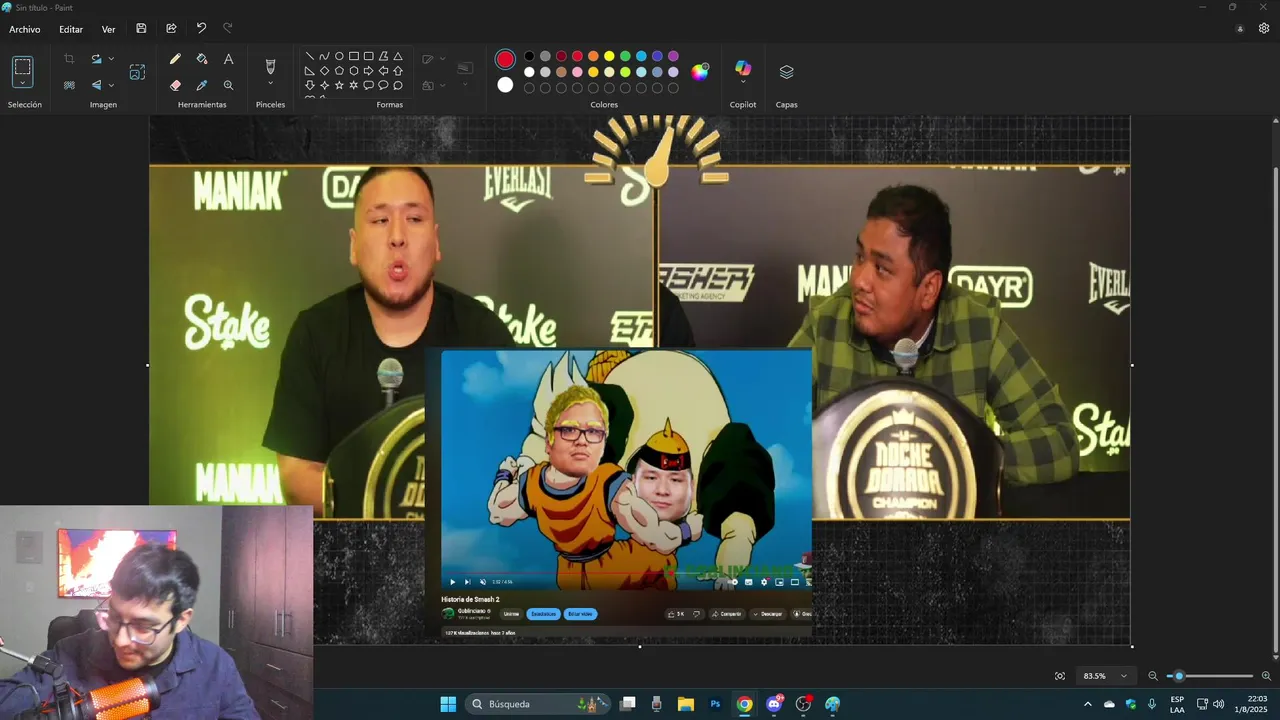Screen dimensions: 1280x720
Task: Click the Rotate image icon
Action: pyautogui.click(x=96, y=59)
